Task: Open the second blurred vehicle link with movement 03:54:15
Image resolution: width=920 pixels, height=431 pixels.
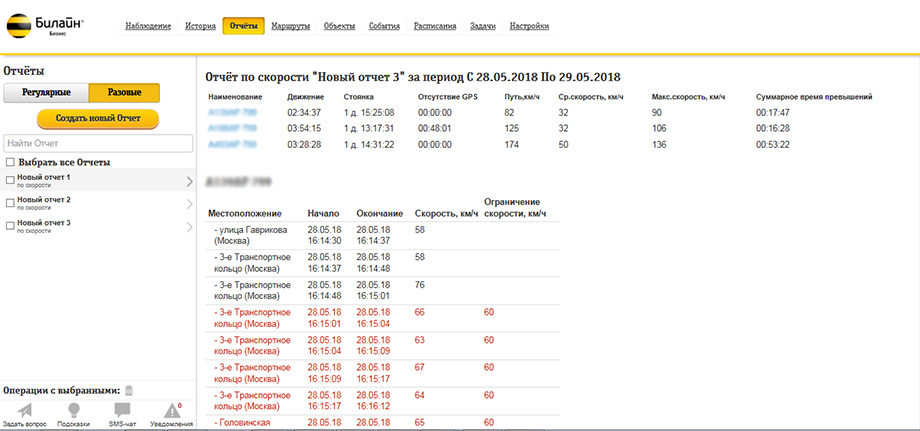Action: click(x=232, y=128)
